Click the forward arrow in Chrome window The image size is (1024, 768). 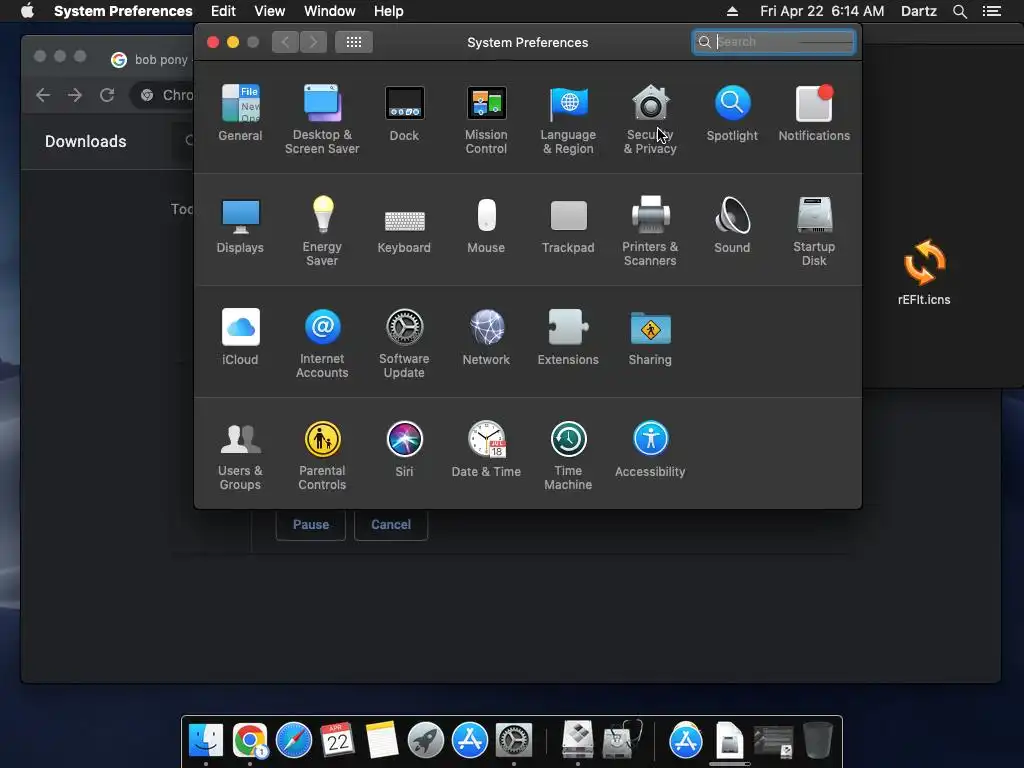pyautogui.click(x=75, y=95)
